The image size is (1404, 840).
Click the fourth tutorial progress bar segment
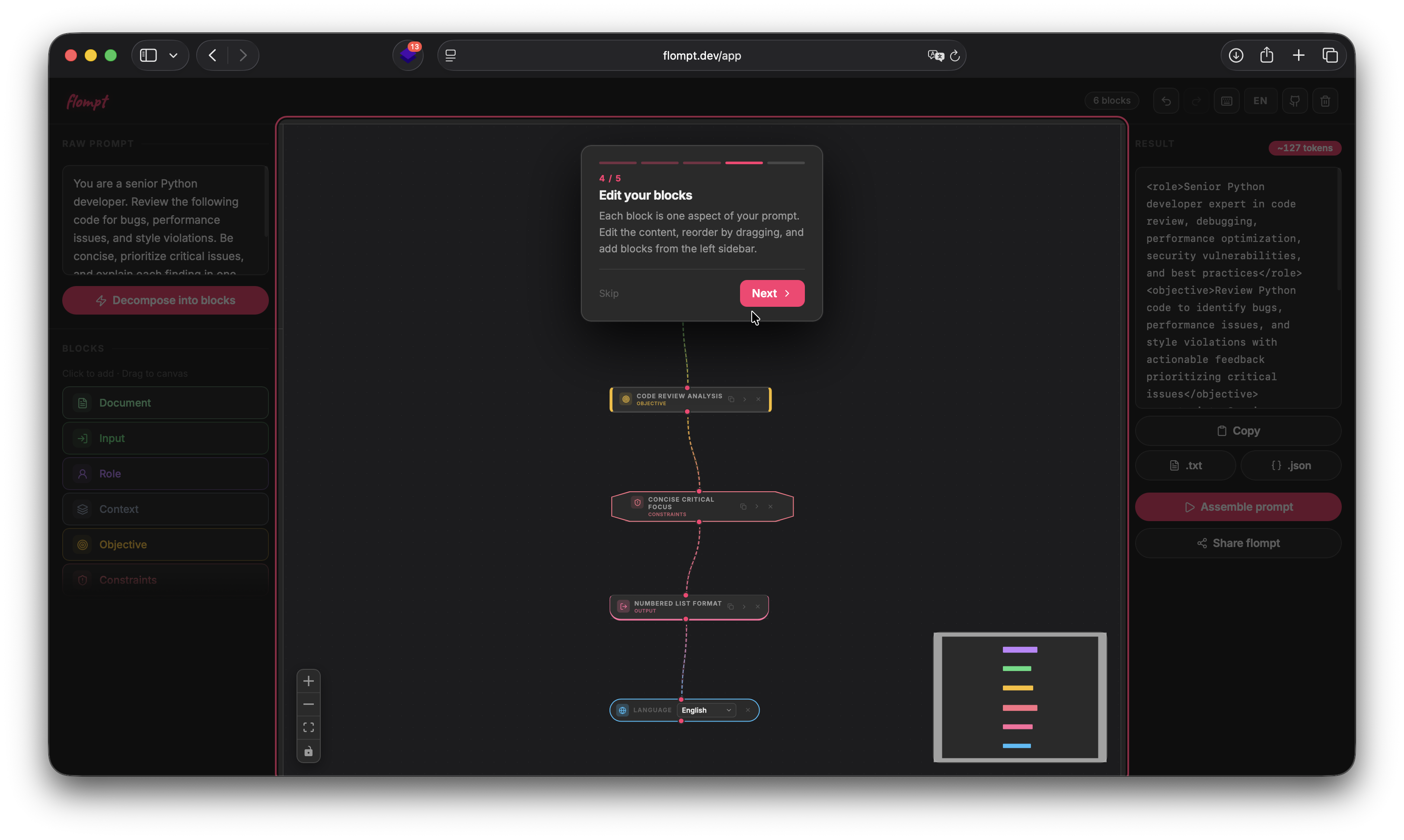743,162
